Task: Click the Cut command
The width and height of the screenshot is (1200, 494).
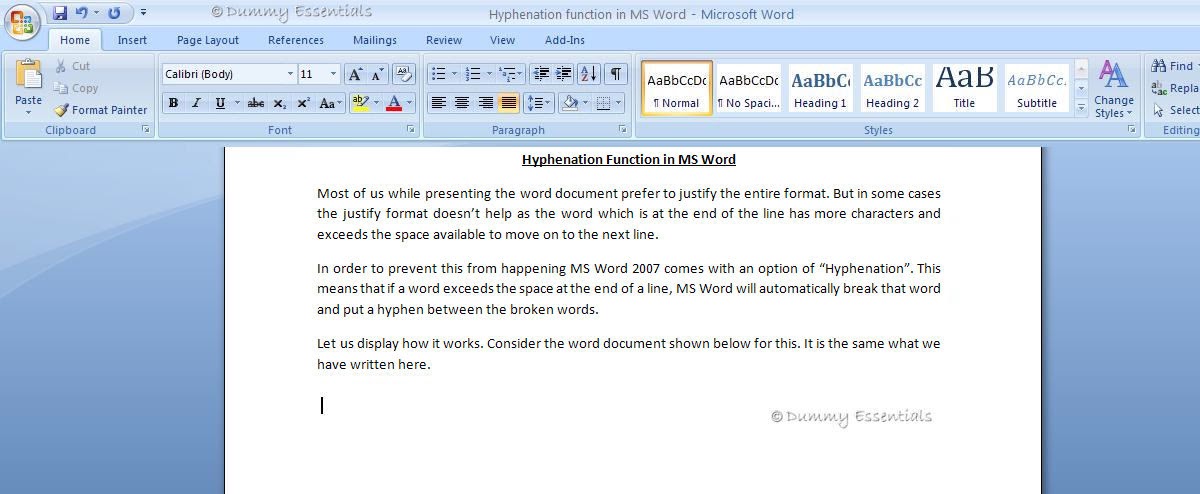Action: click(72, 66)
